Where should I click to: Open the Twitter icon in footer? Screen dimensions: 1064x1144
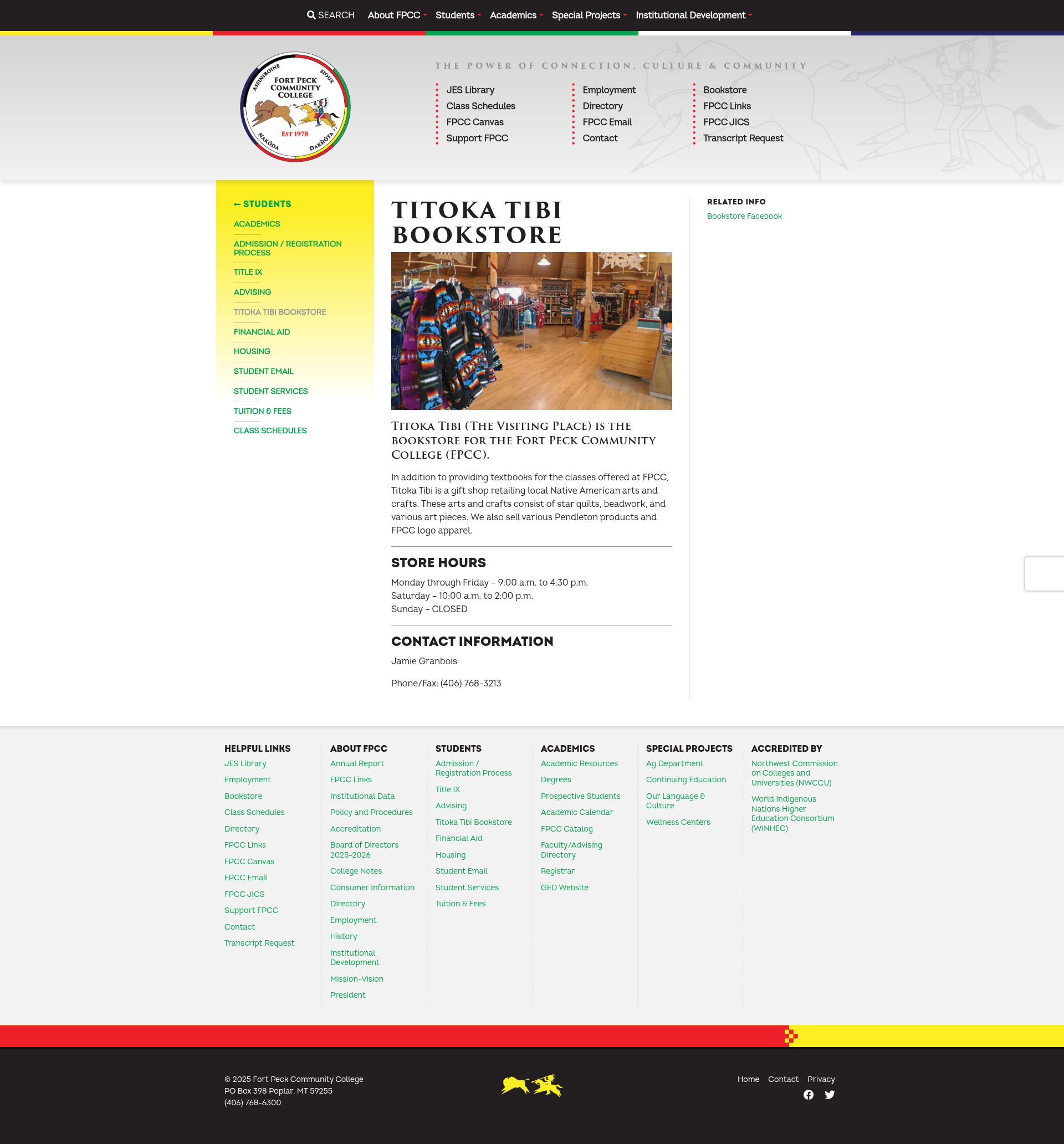[829, 1095]
